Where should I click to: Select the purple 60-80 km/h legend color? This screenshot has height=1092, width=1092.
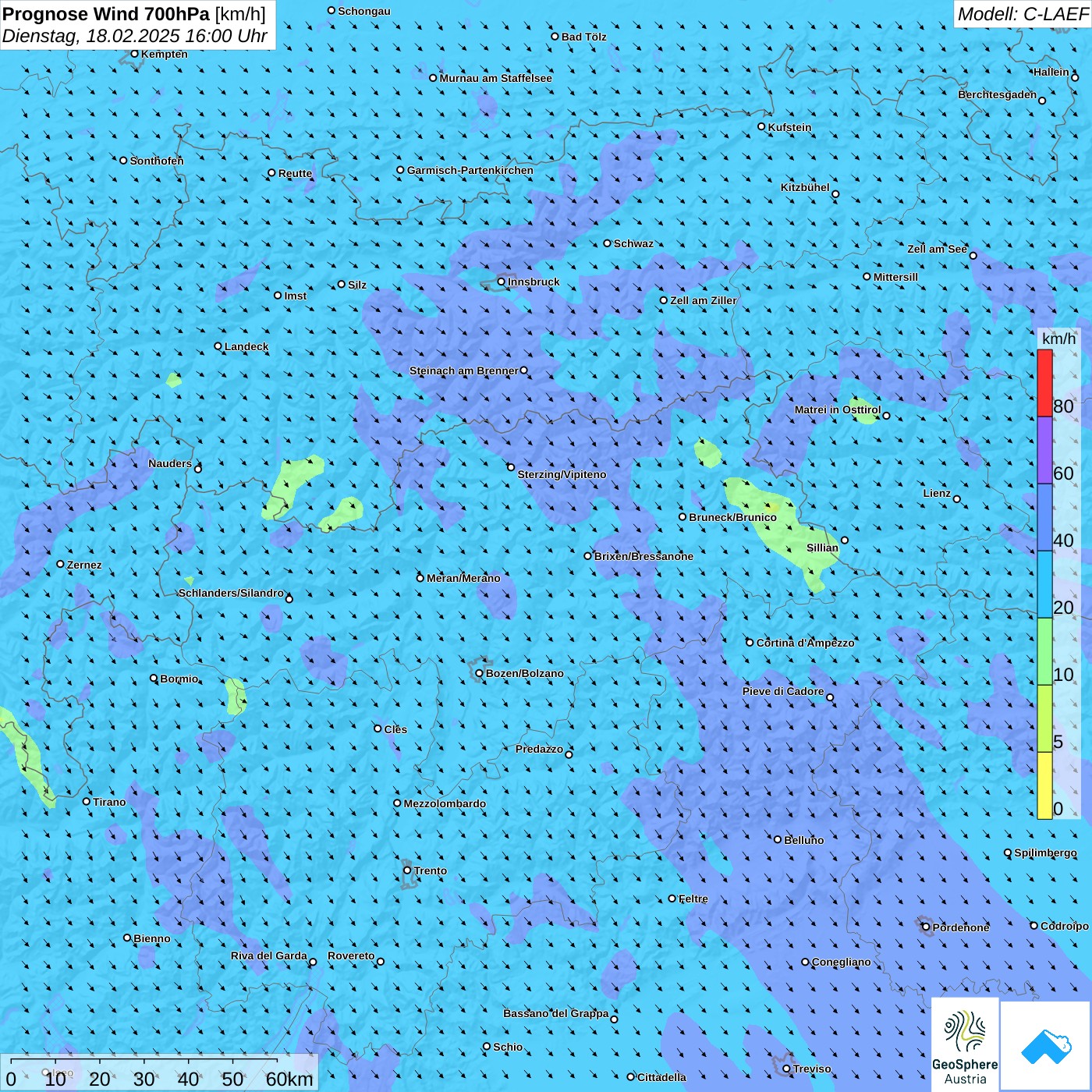[x=1044, y=451]
